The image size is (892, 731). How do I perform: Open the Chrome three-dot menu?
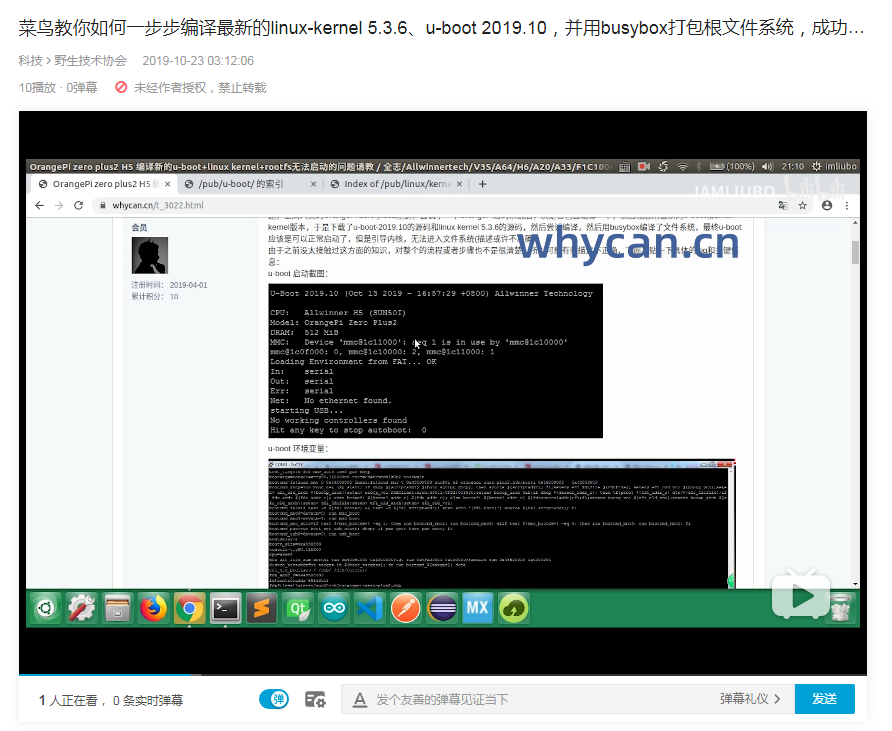tap(846, 205)
